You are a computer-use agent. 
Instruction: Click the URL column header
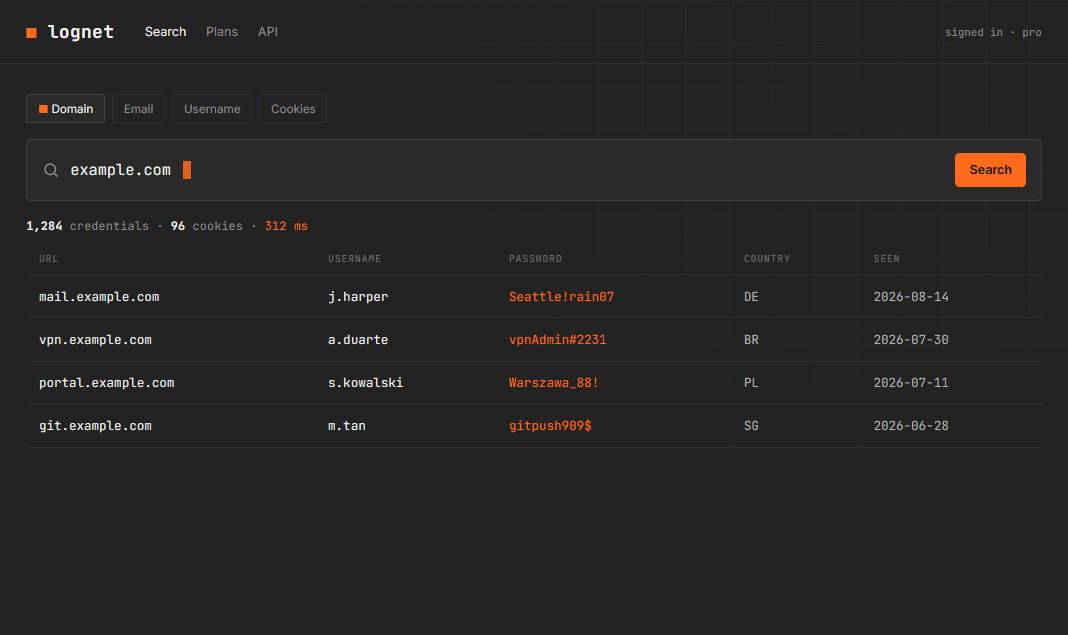[x=48, y=259]
